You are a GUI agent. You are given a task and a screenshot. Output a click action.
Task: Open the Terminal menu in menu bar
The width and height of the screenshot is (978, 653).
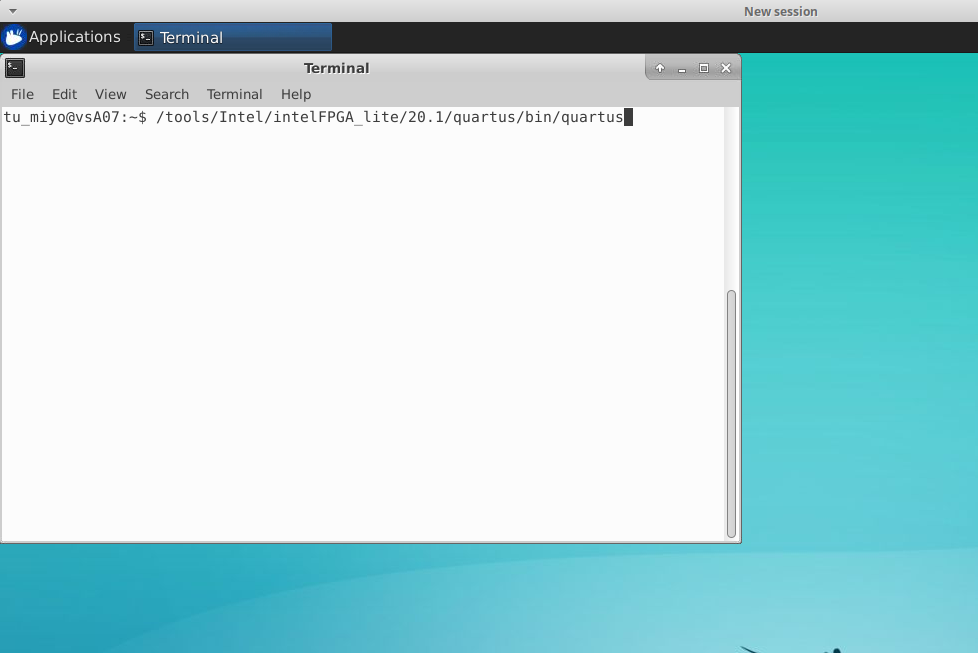tap(234, 94)
